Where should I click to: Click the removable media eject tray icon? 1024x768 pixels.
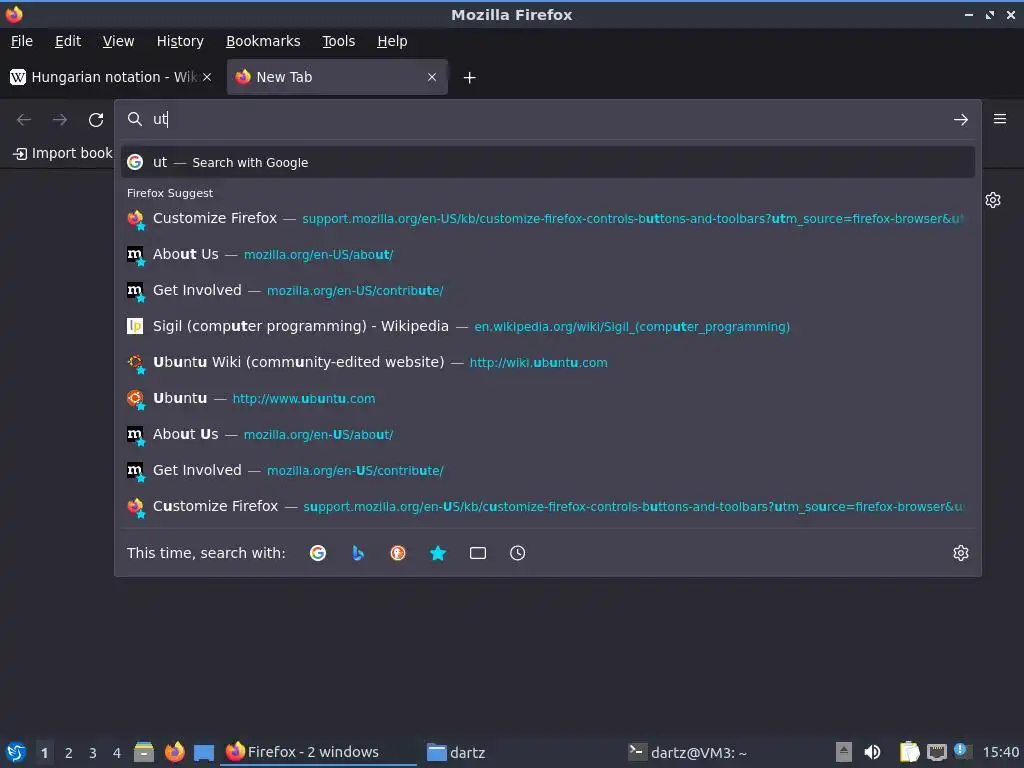click(x=844, y=752)
